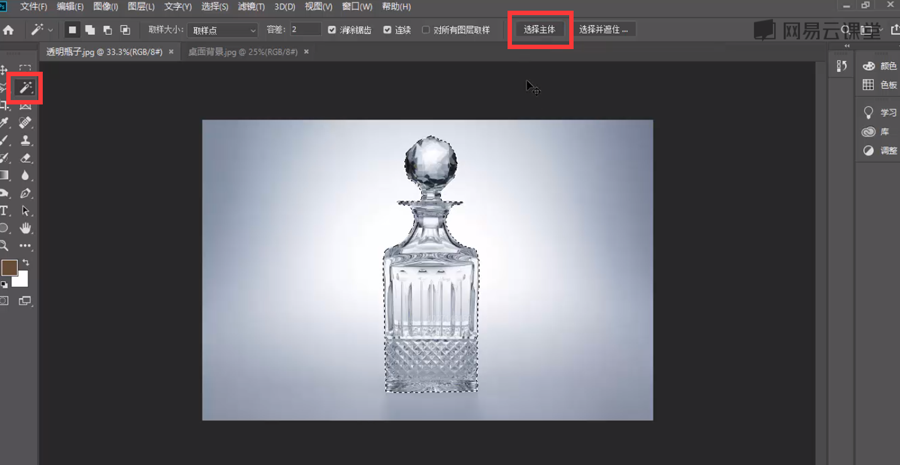
Task: Choose Intersect with Selection mode icon
Action: click(125, 30)
